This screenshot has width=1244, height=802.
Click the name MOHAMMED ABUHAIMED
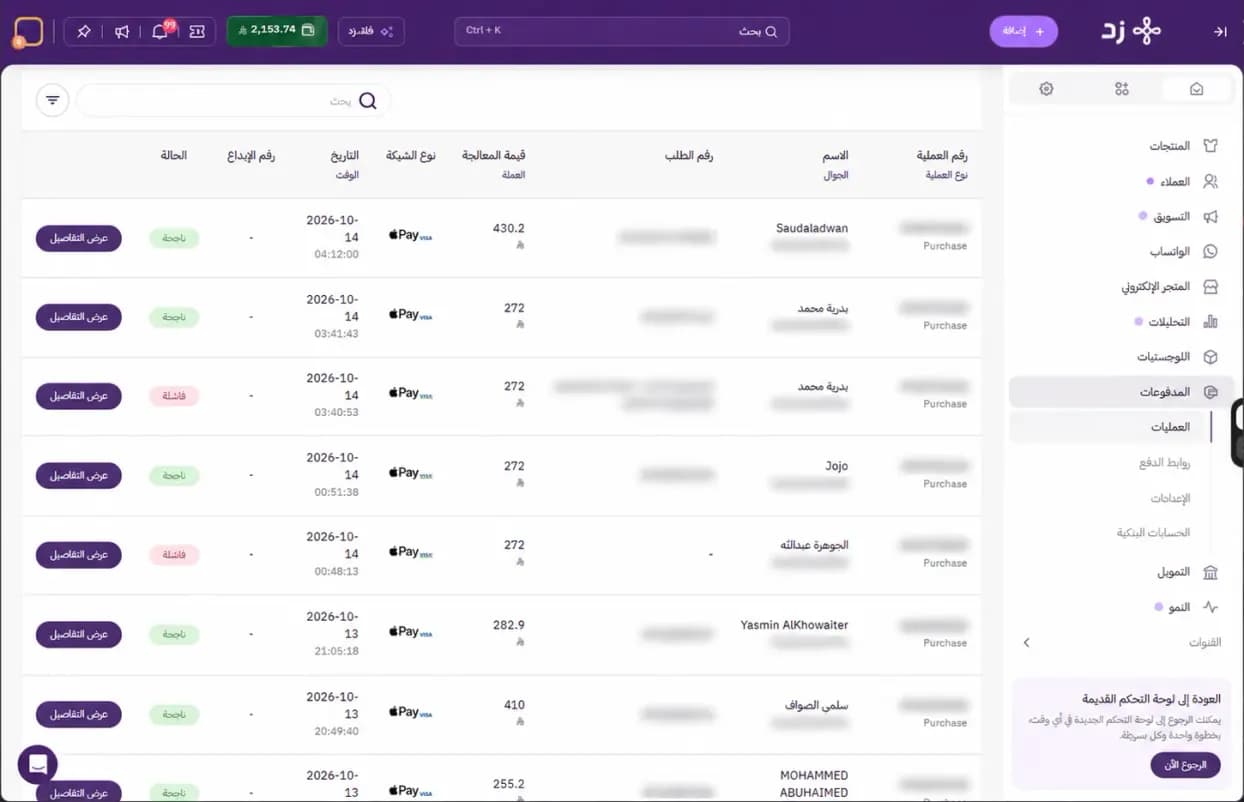click(814, 784)
